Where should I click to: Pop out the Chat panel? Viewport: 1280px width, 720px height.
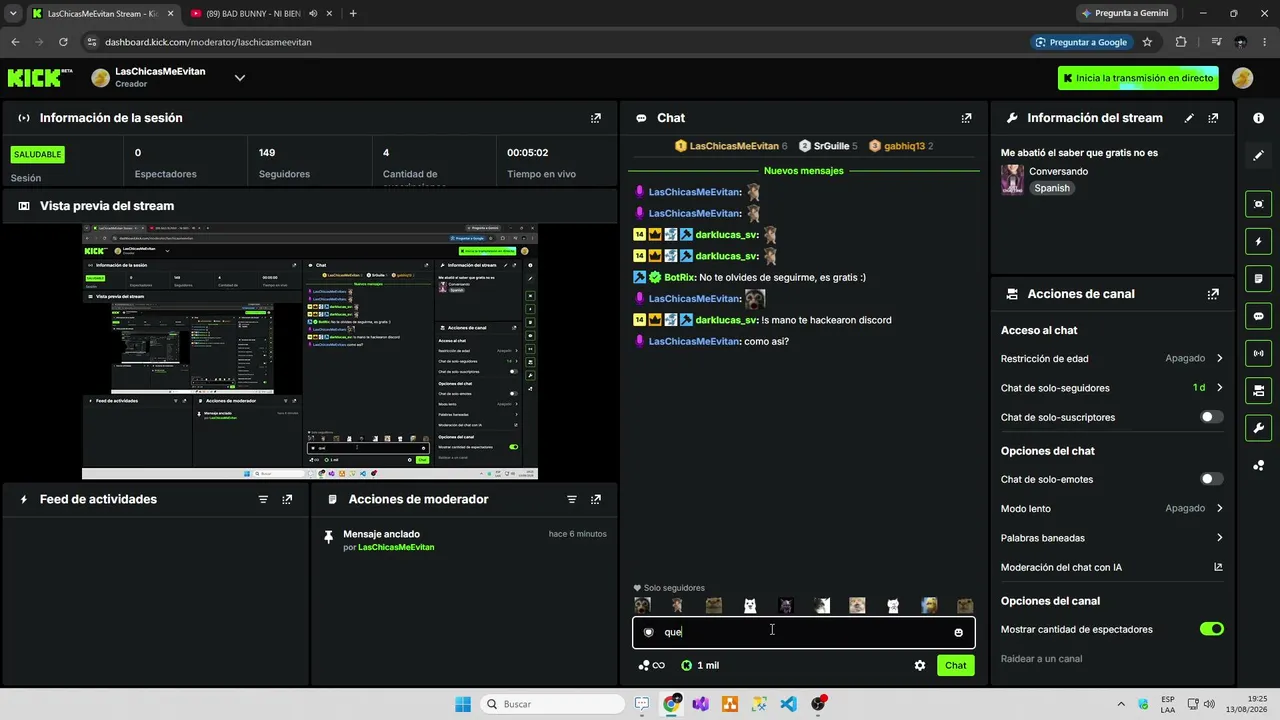coord(966,118)
